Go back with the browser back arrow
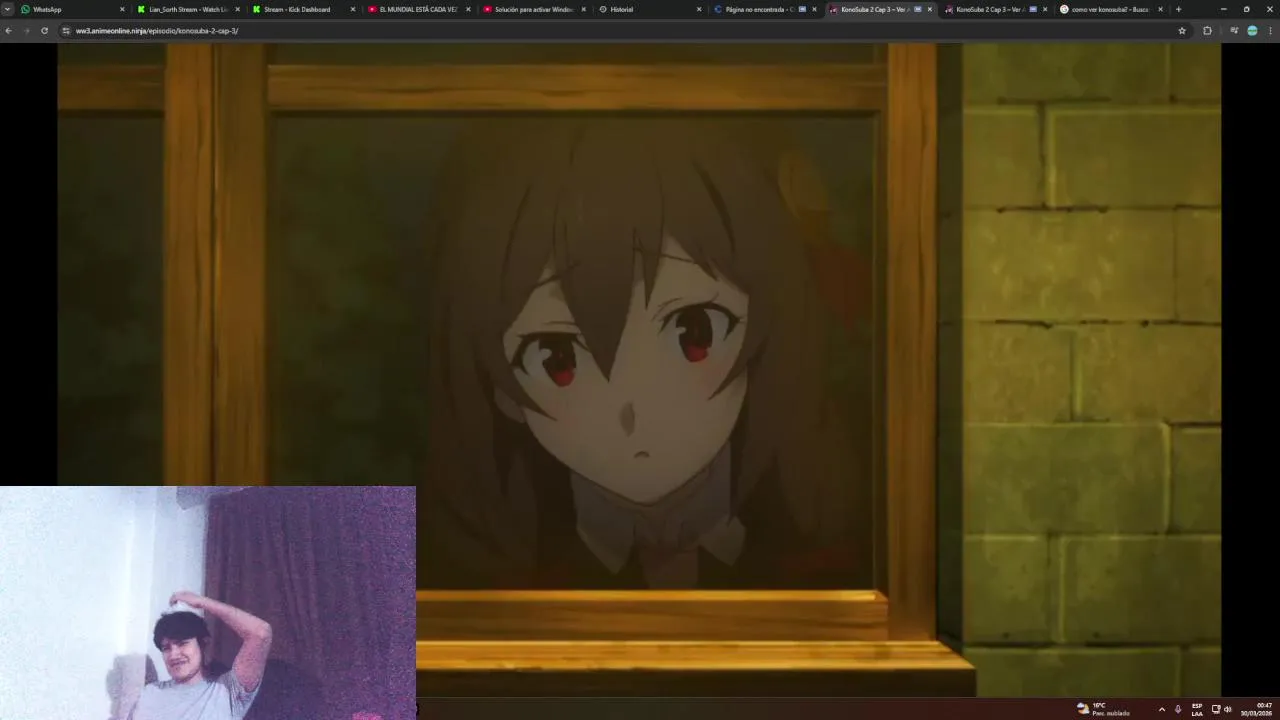Screen dimensions: 1280x720 [8, 31]
